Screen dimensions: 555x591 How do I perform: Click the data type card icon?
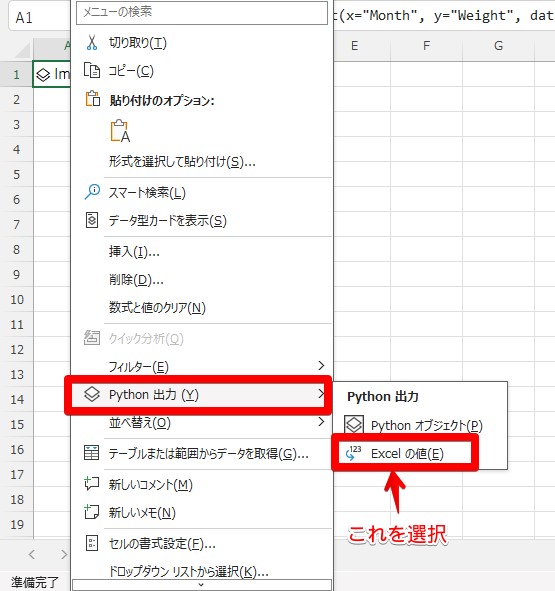pos(92,220)
